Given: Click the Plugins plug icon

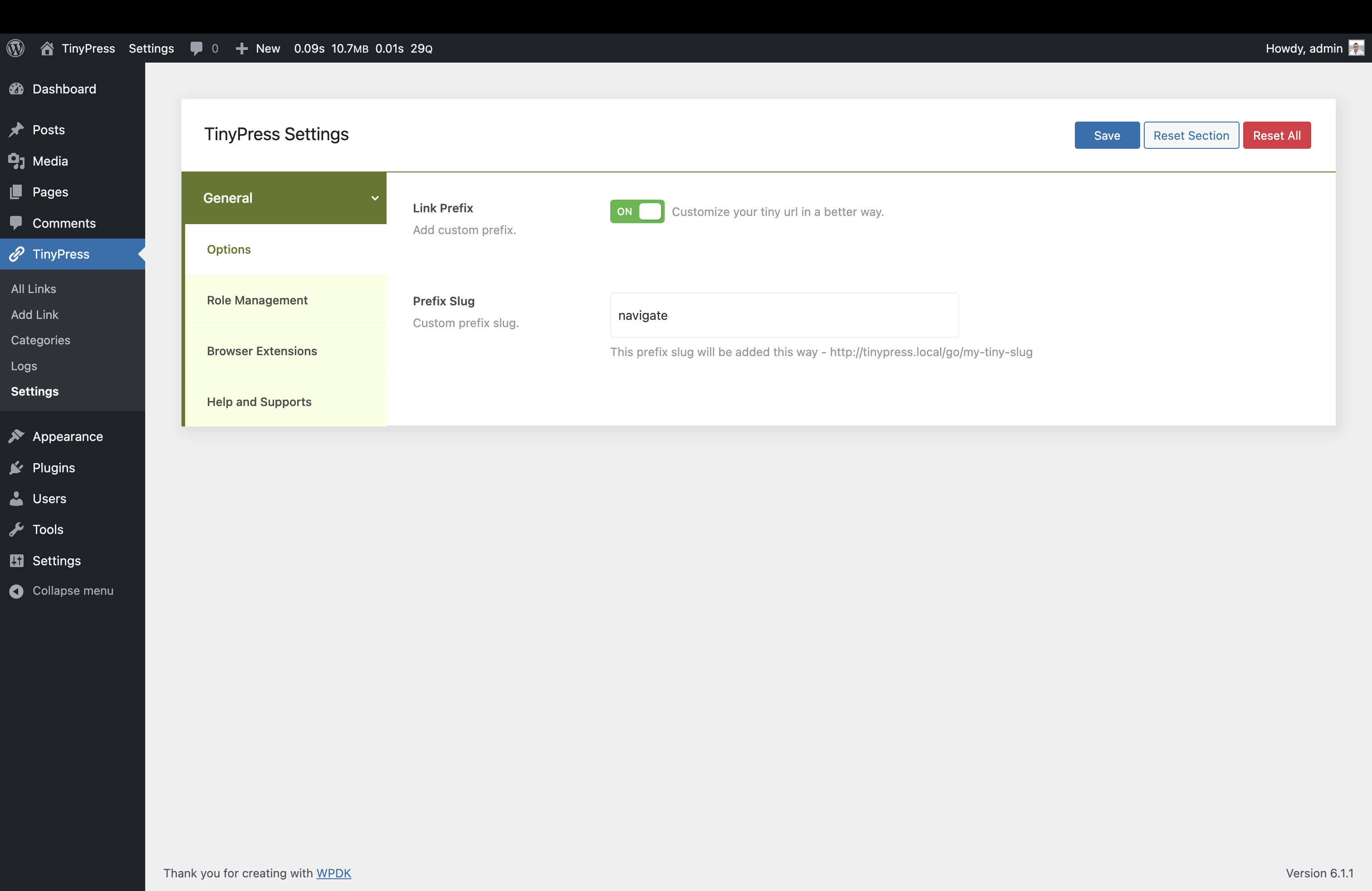Looking at the screenshot, I should (x=17, y=467).
